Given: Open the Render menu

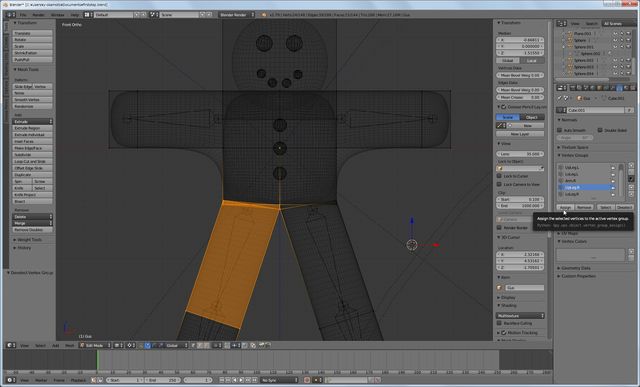Looking at the screenshot, I should [x=38, y=15].
